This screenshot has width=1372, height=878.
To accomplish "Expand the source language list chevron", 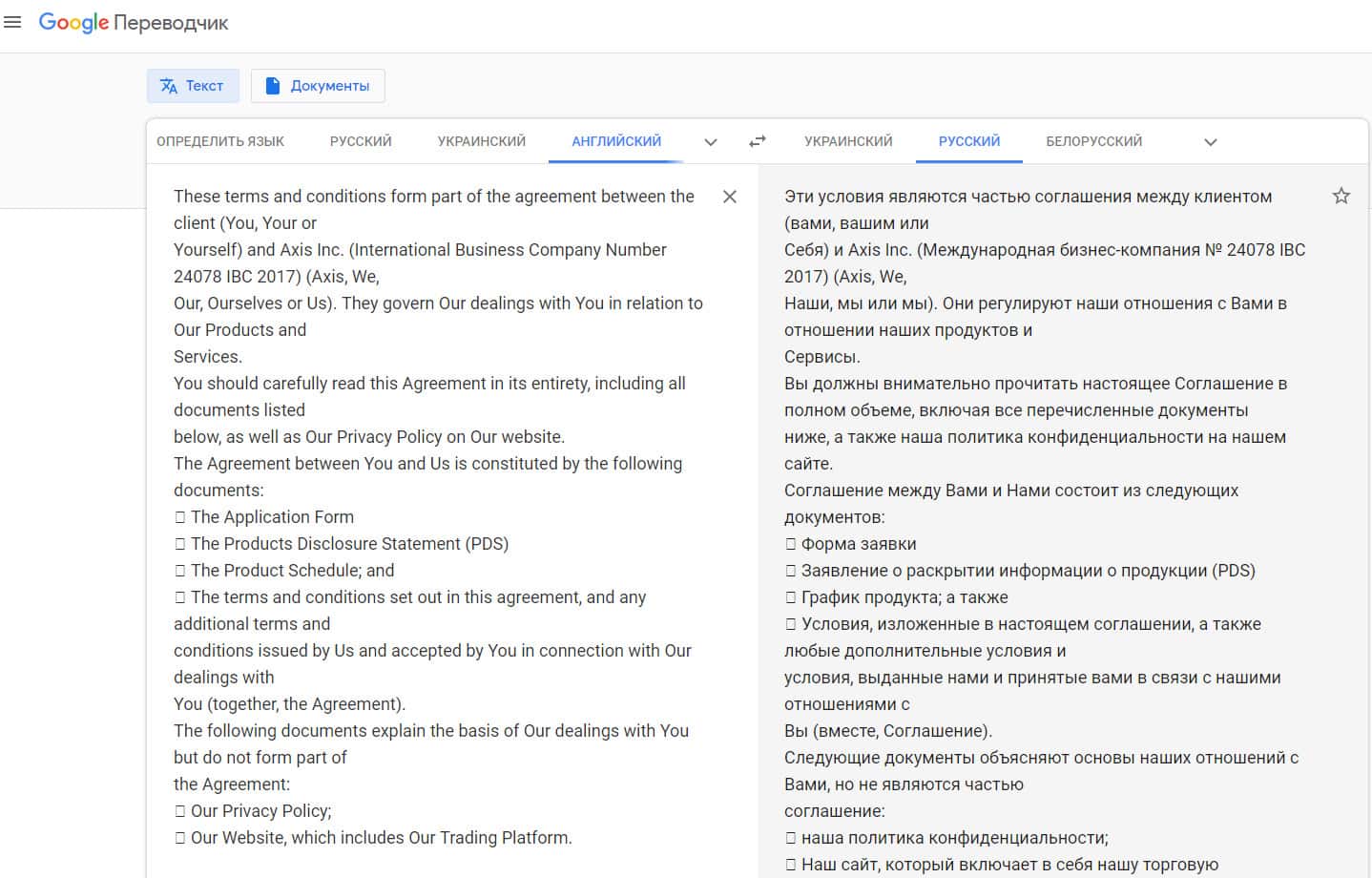I will (710, 142).
